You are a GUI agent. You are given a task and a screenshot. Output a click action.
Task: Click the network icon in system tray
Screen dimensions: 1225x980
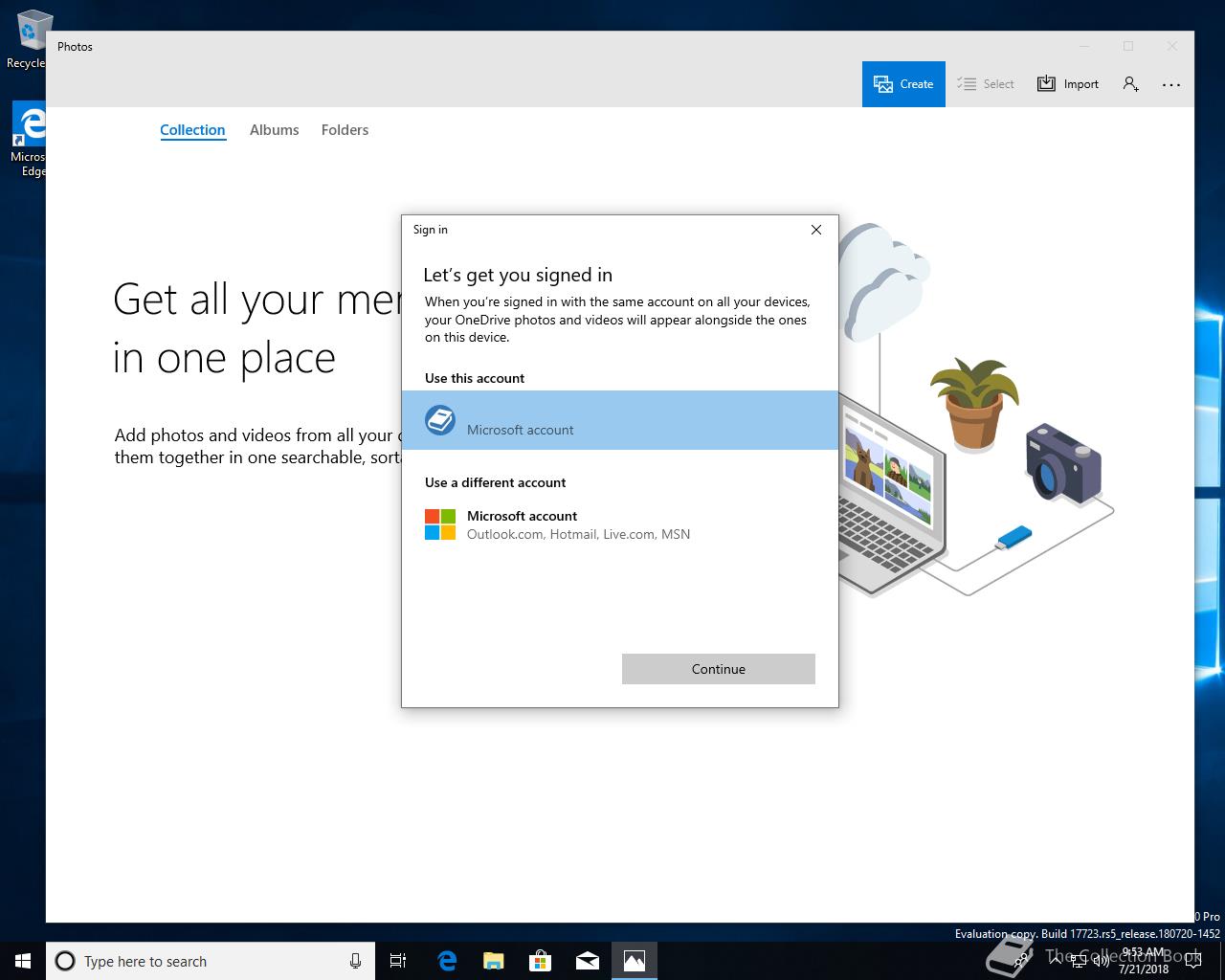[1079, 961]
